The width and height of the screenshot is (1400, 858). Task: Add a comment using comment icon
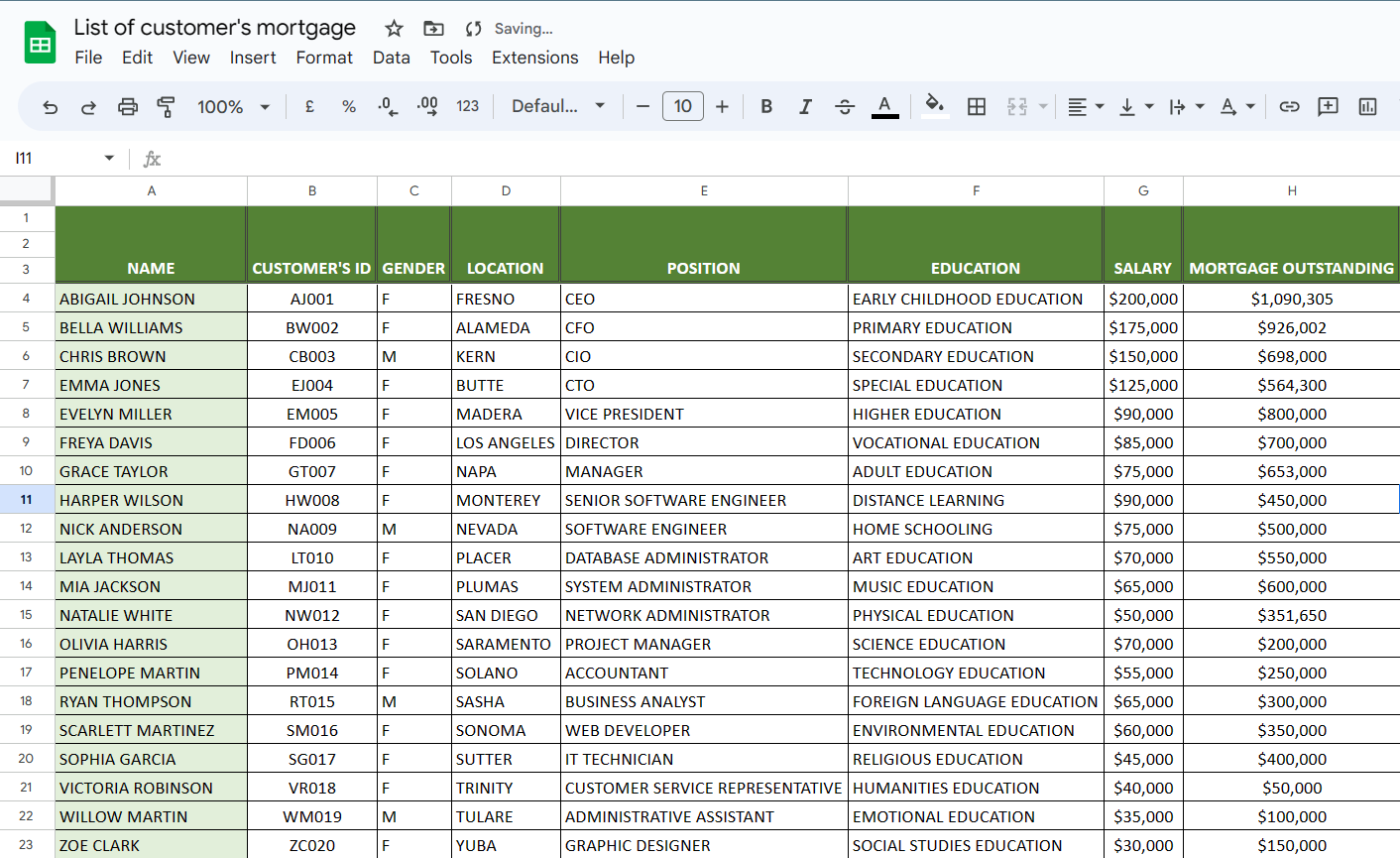1329,107
